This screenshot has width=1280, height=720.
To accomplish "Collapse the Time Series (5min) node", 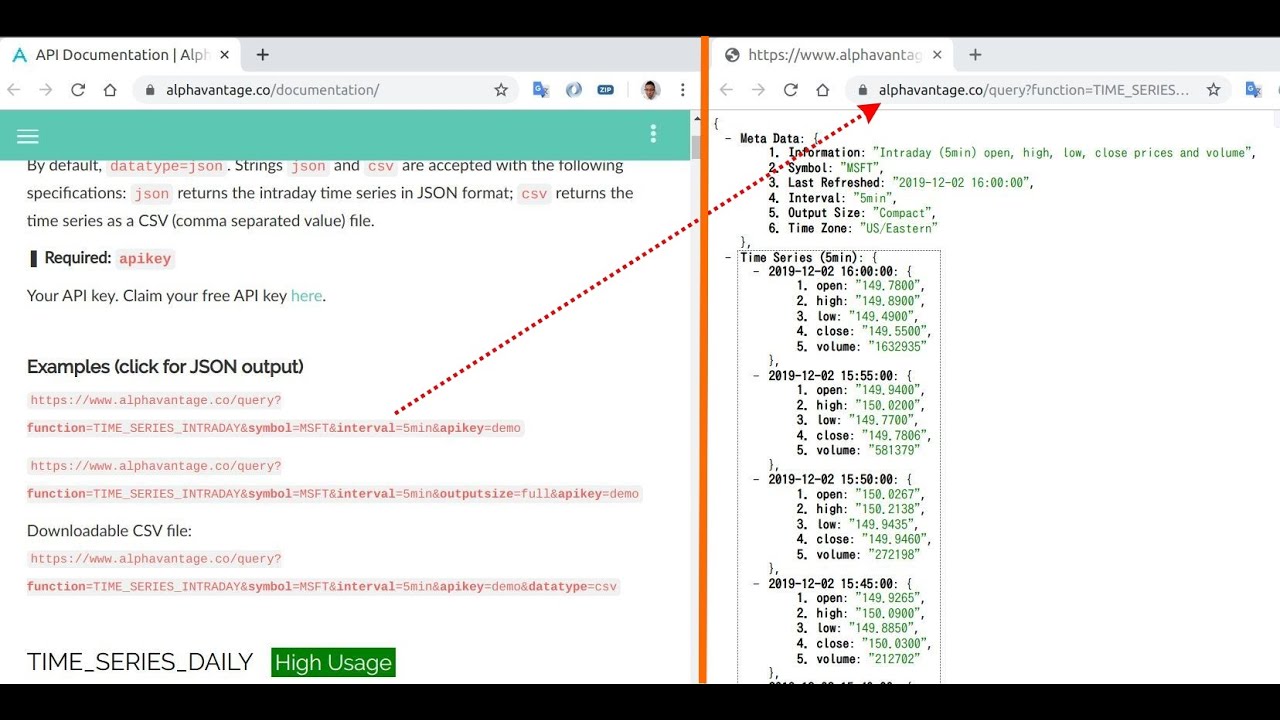I will point(727,257).
